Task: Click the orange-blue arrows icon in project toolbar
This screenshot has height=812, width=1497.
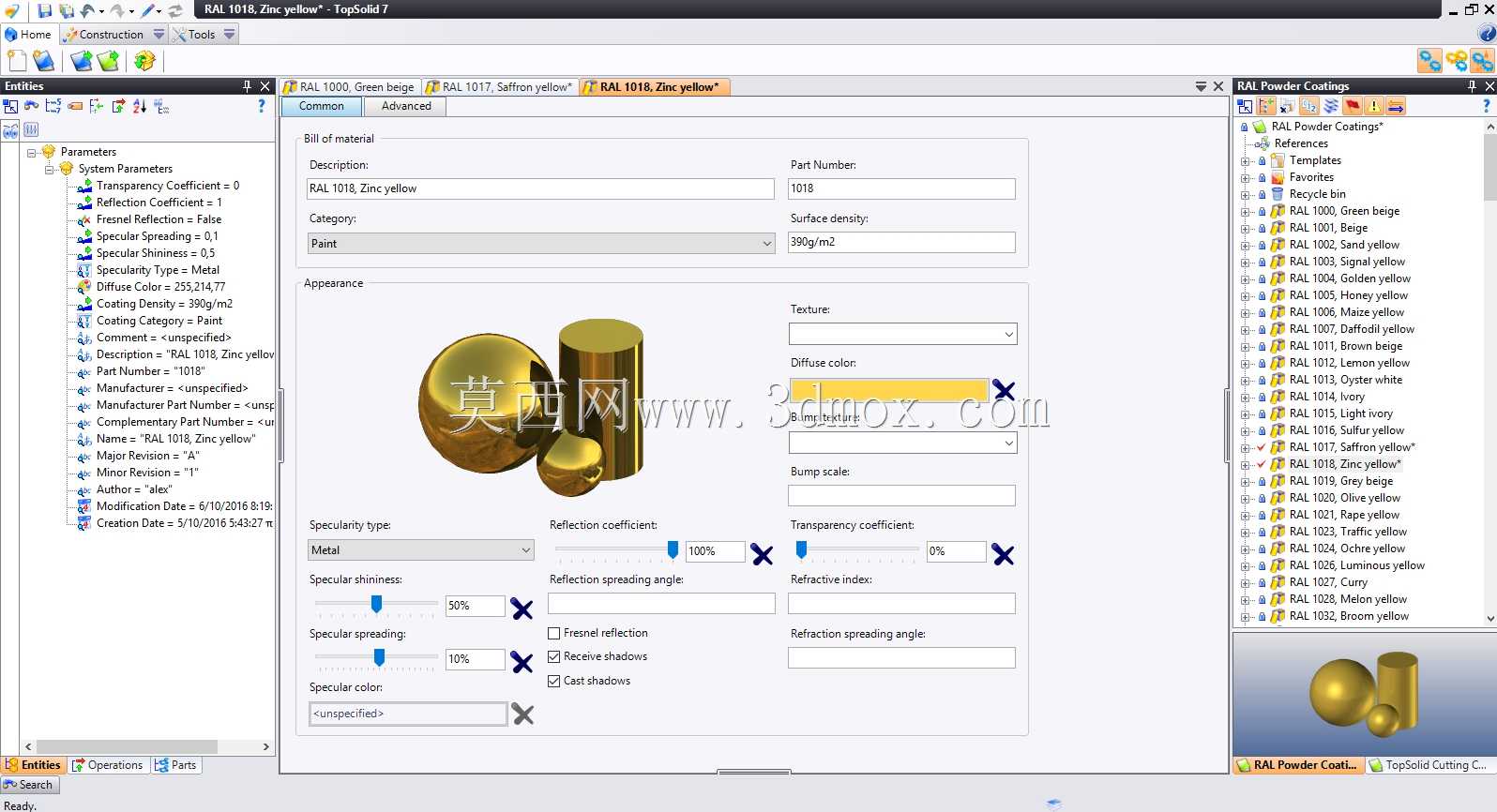Action: point(1396,106)
